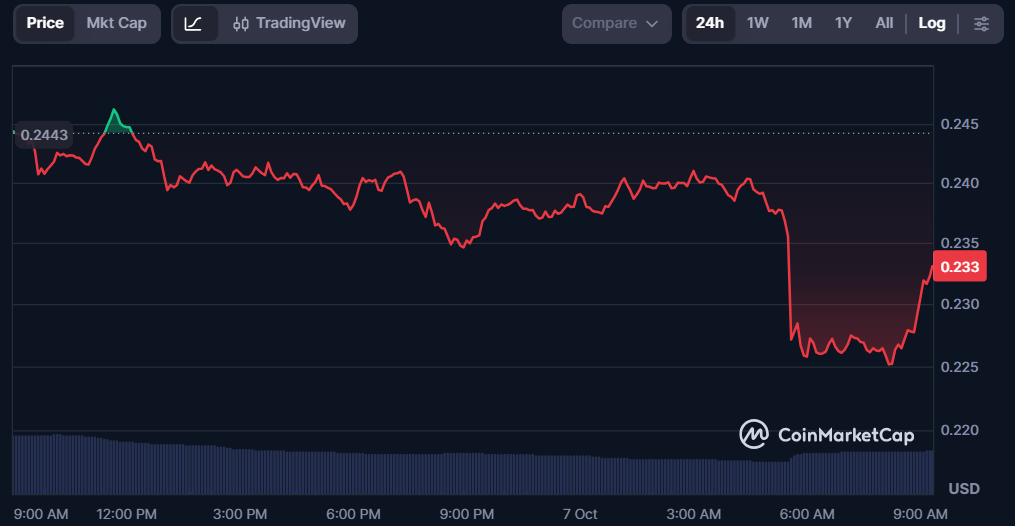Select the 24h time range
This screenshot has width=1015, height=526.
pyautogui.click(x=709, y=24)
